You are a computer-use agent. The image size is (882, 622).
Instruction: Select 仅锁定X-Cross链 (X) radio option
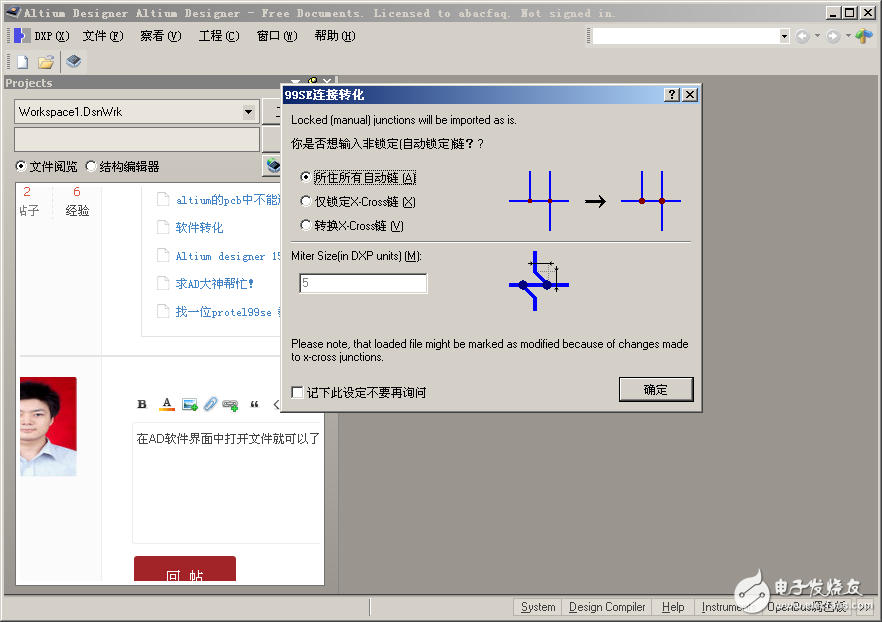coord(305,201)
